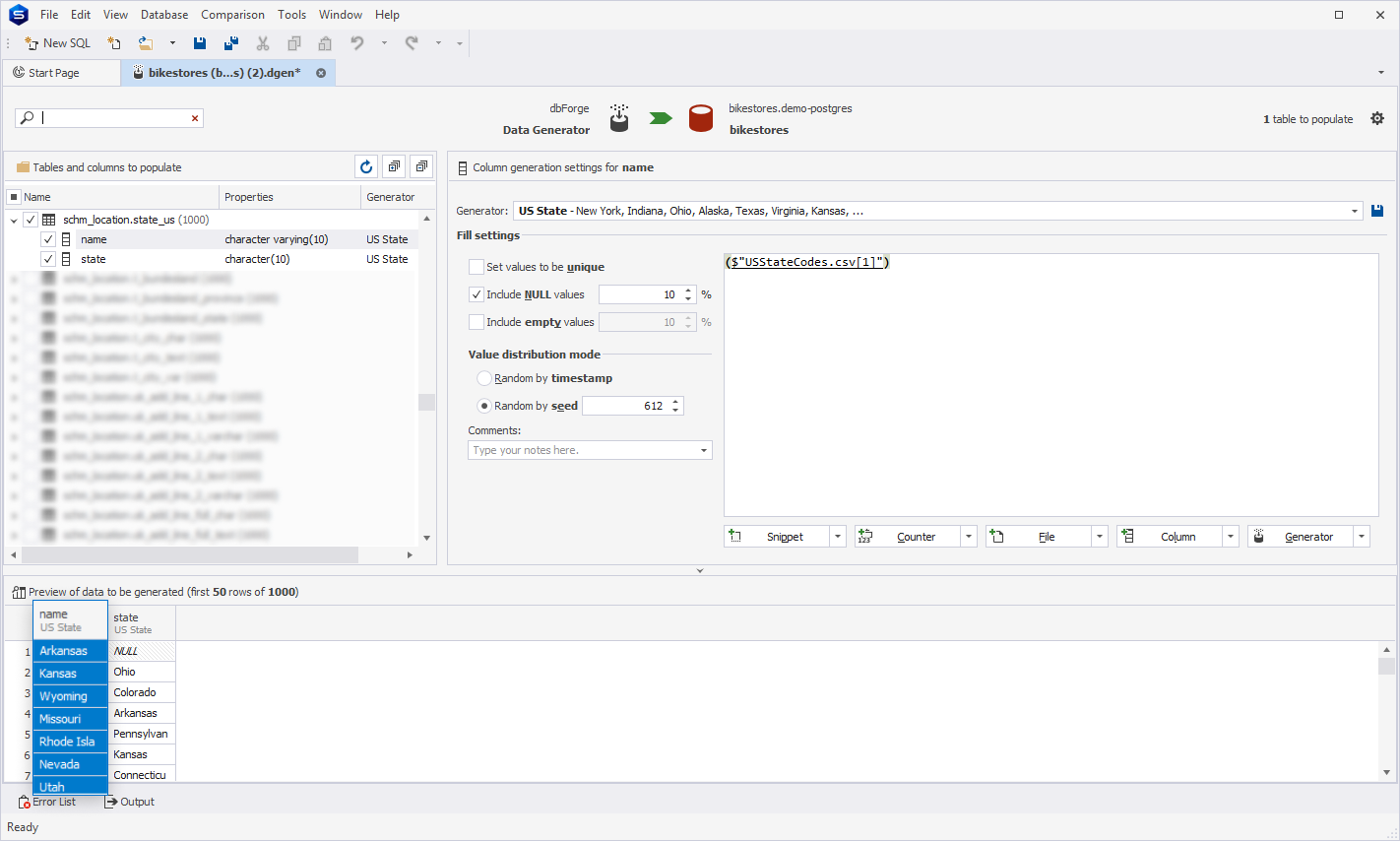Close the bikestores .dgen document tab
Image resolution: width=1400 pixels, height=841 pixels.
tap(321, 73)
